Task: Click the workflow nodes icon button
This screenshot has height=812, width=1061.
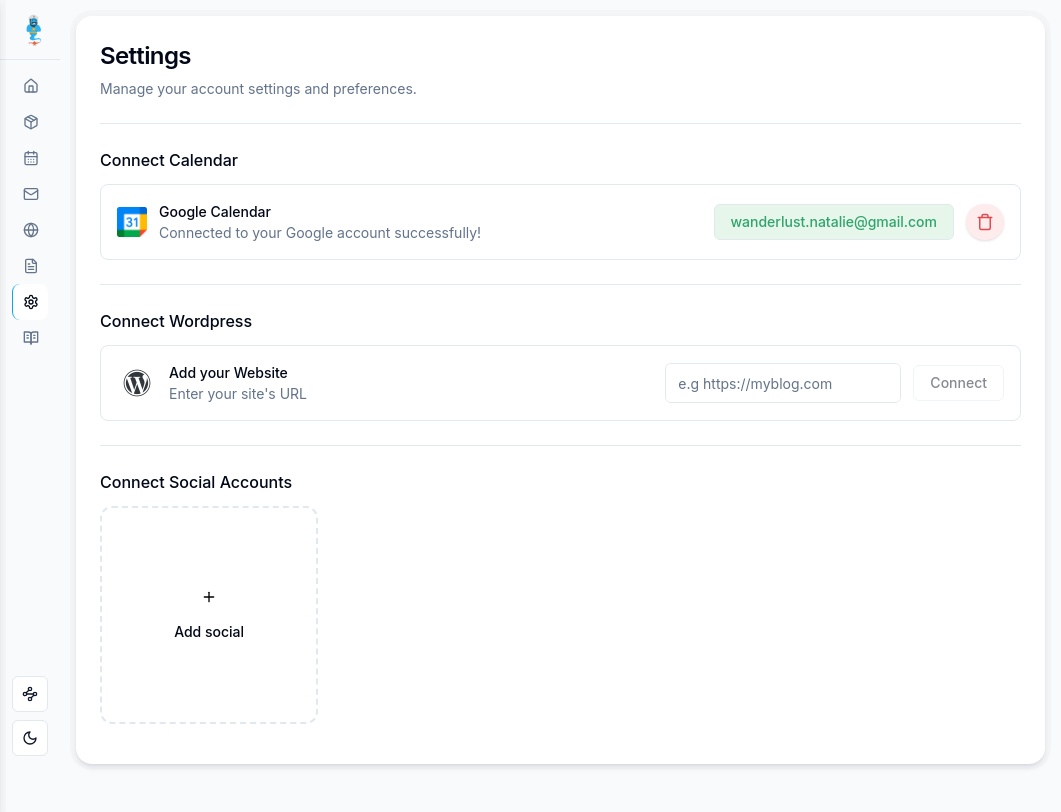Action: pyautogui.click(x=30, y=694)
